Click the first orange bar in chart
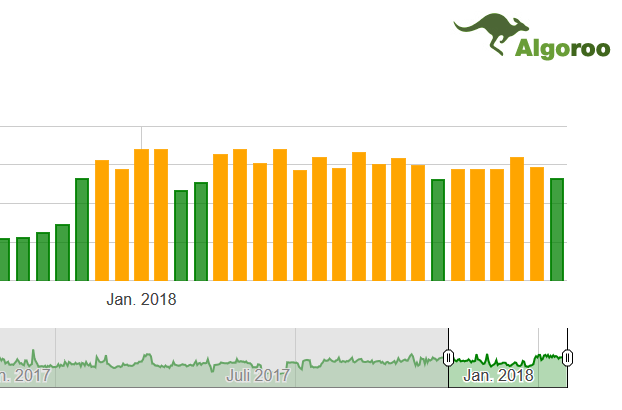 point(102,220)
